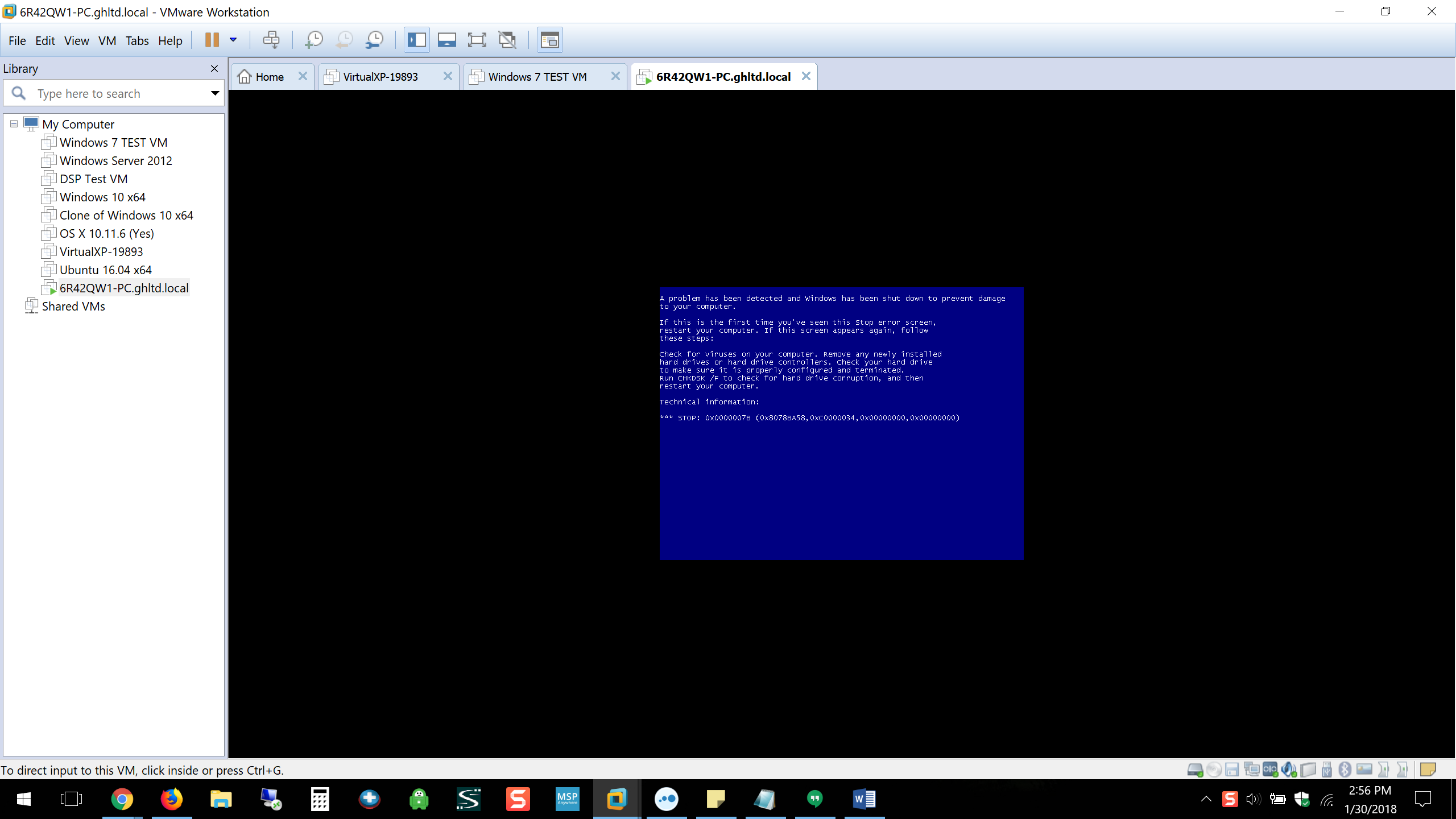Screen dimensions: 1456x819
Task: Open the snapshot manager icon
Action: pyautogui.click(x=375, y=40)
